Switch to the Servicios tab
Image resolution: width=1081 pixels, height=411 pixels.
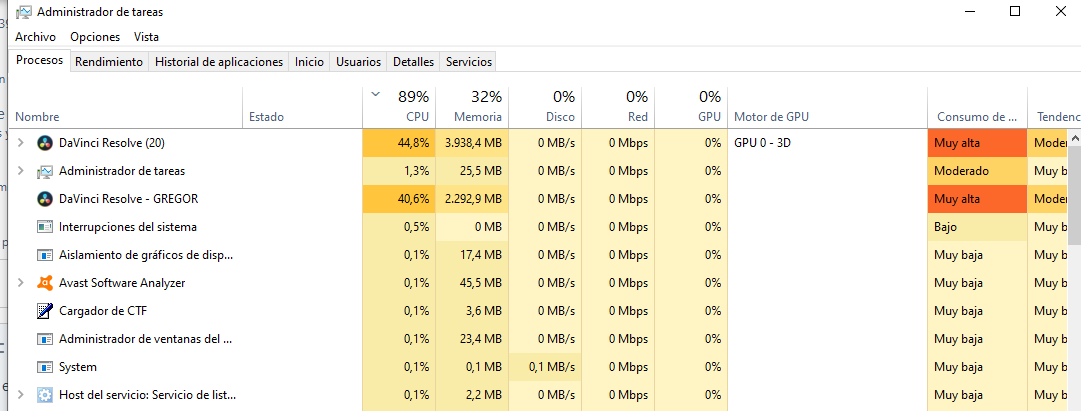click(469, 62)
